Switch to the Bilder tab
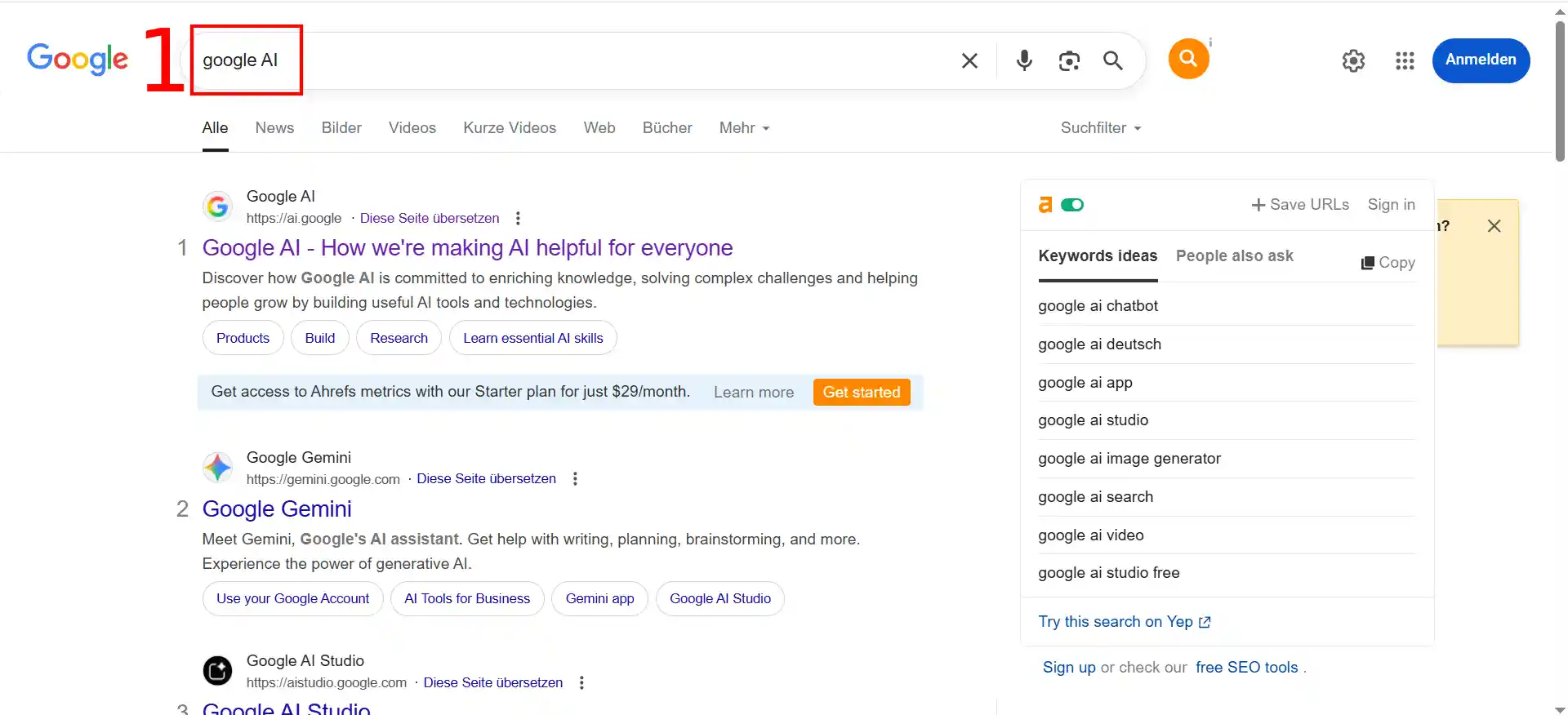The image size is (1568, 715). coord(341,128)
